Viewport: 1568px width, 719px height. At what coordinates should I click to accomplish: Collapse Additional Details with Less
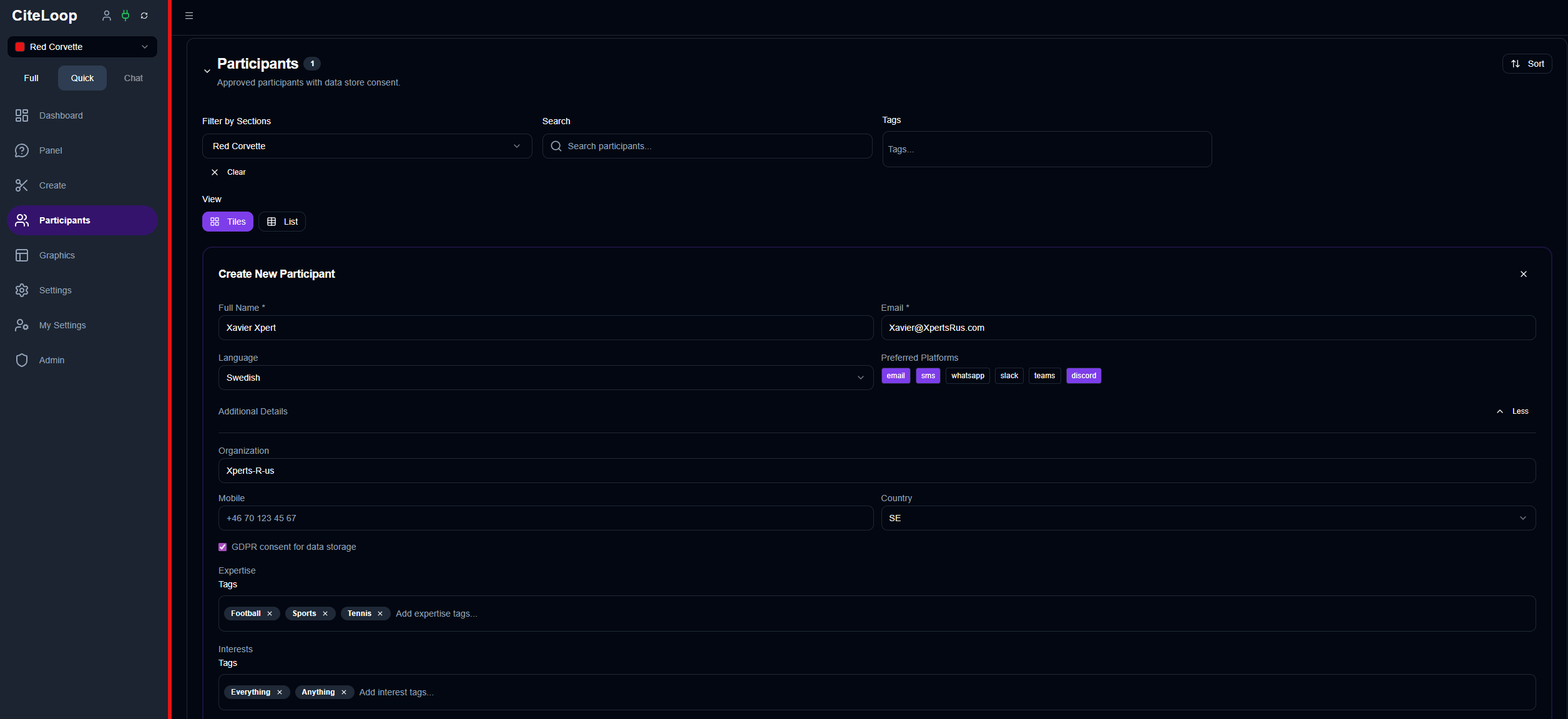pyautogui.click(x=1512, y=411)
